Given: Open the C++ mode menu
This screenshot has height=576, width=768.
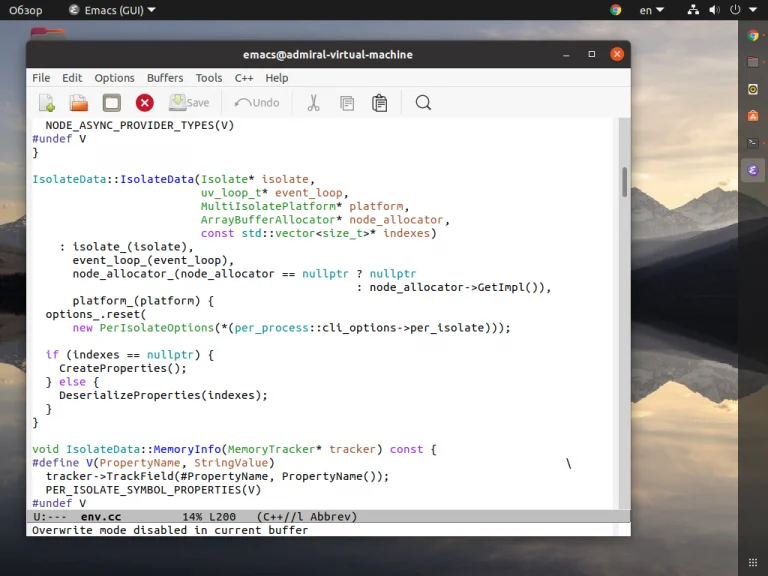Looking at the screenshot, I should [244, 78].
